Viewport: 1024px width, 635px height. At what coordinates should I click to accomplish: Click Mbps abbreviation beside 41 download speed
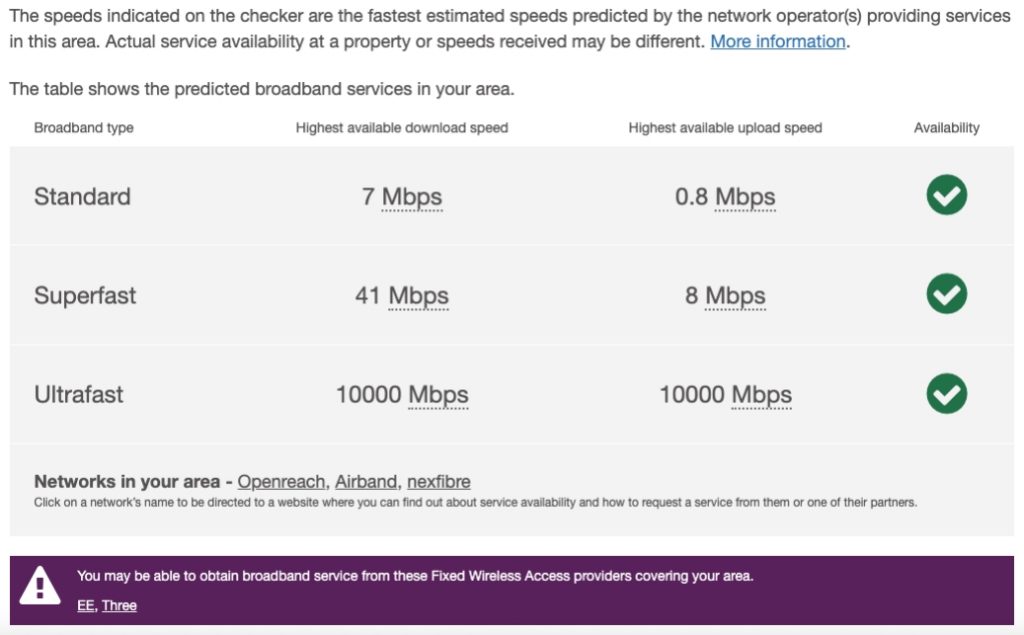click(419, 296)
